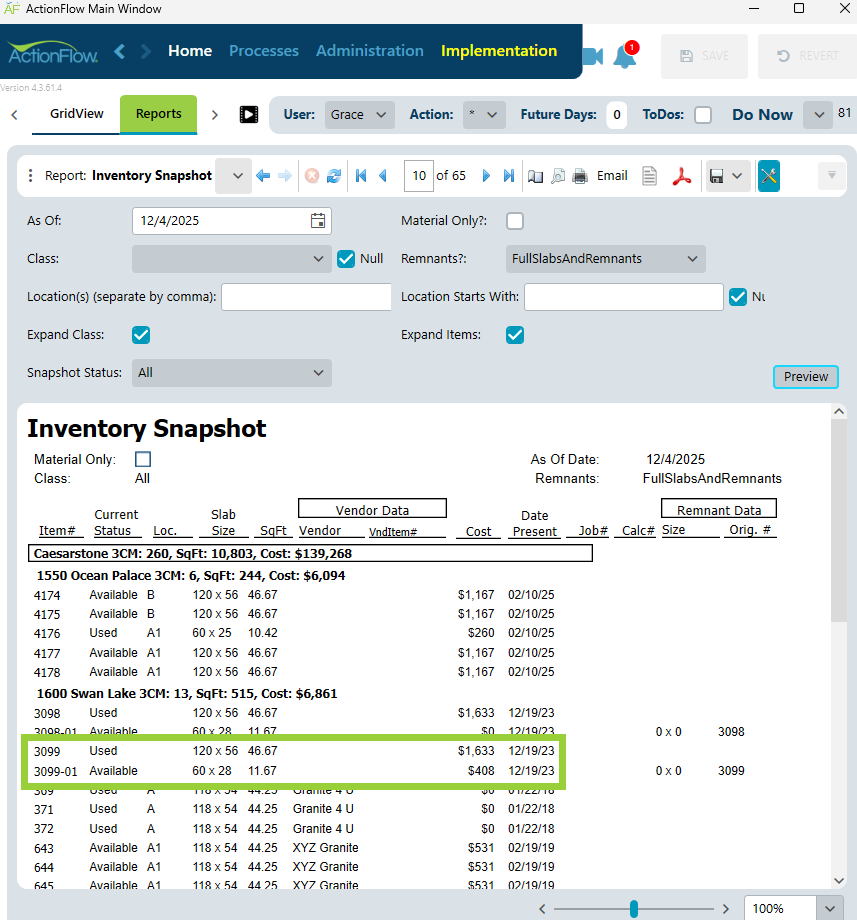Image resolution: width=857 pixels, height=920 pixels.
Task: Click the Email button
Action: (612, 175)
